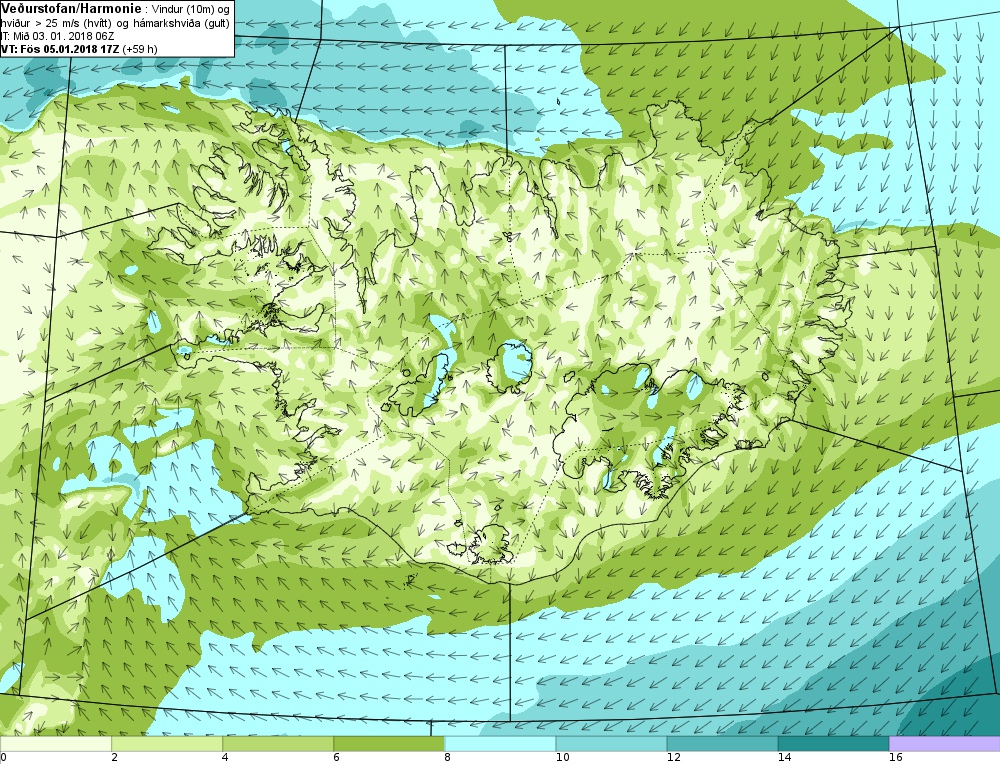Click the legend scale label '16'
The image size is (1000, 764).
895,758
